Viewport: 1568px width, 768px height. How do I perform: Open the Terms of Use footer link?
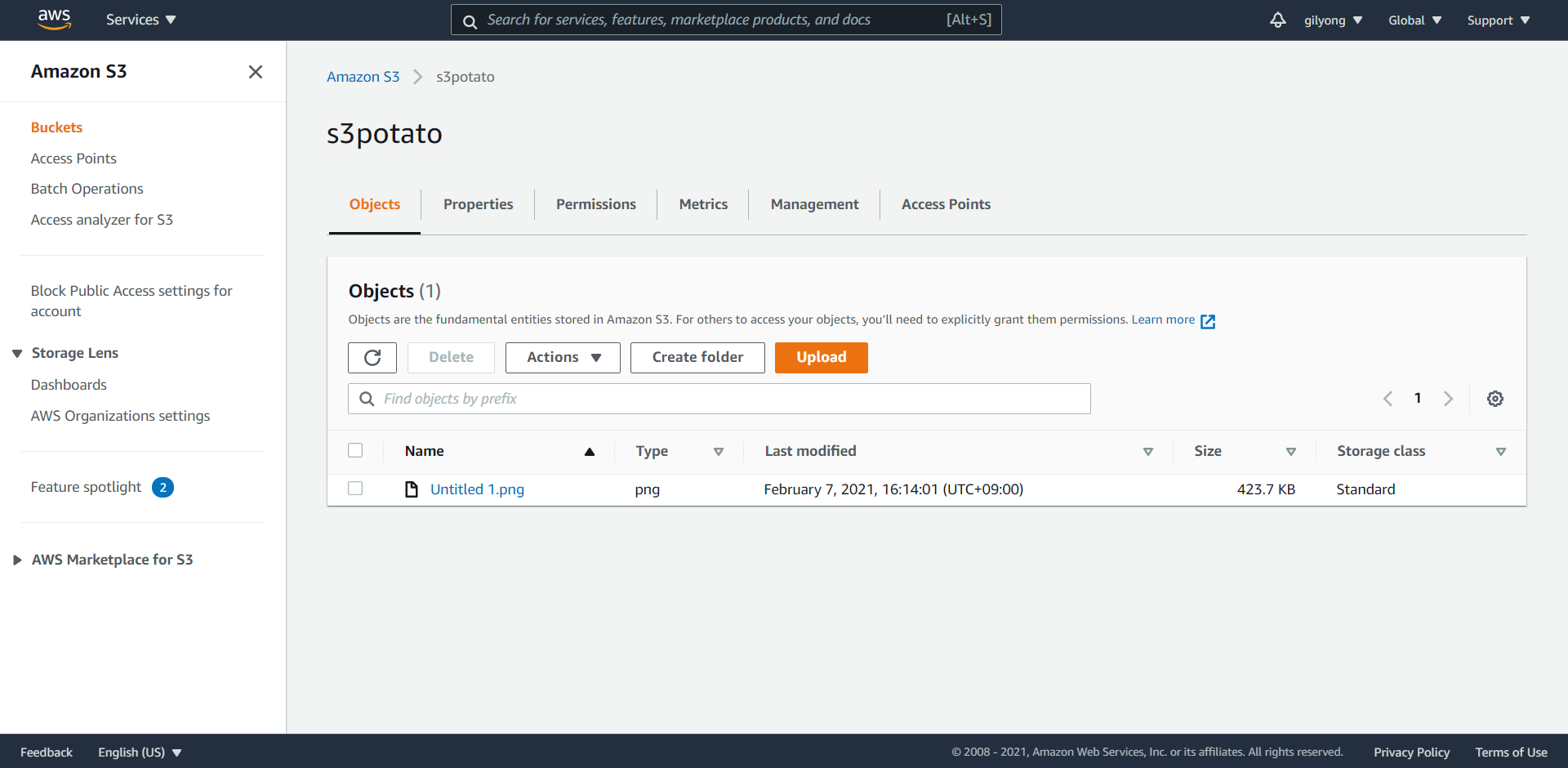1511,752
